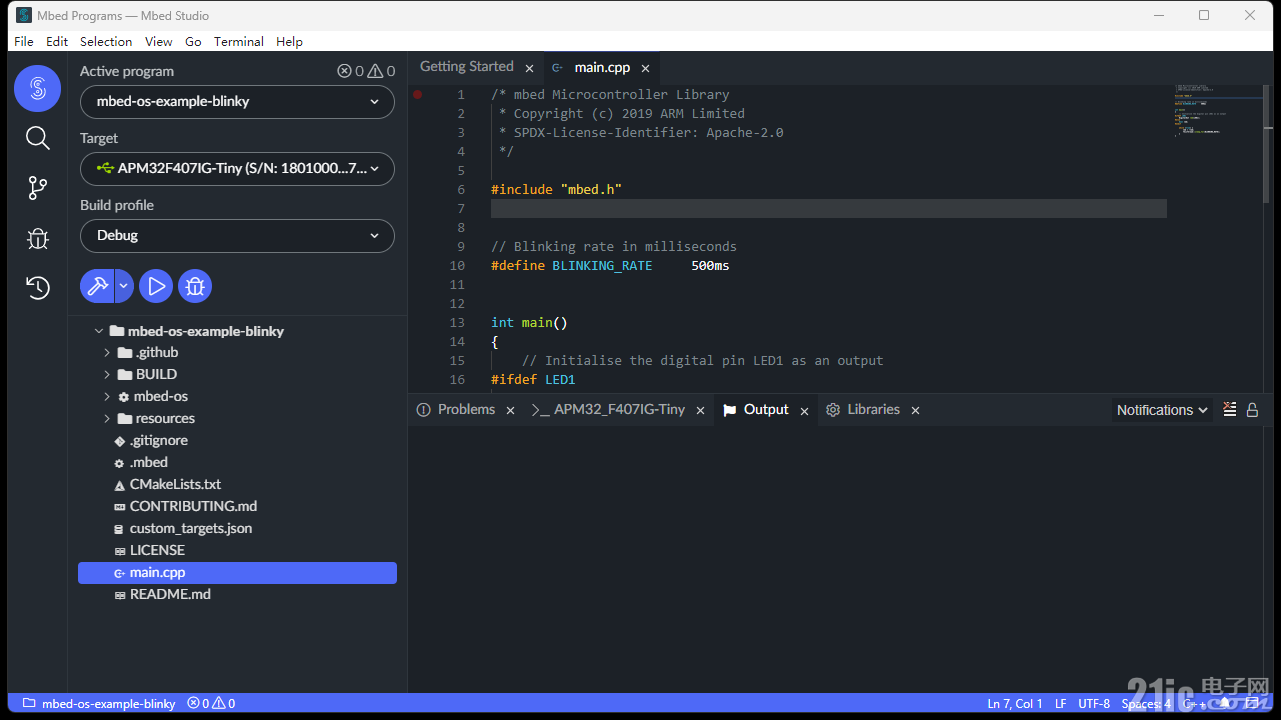Close the Output panel tab

click(804, 410)
